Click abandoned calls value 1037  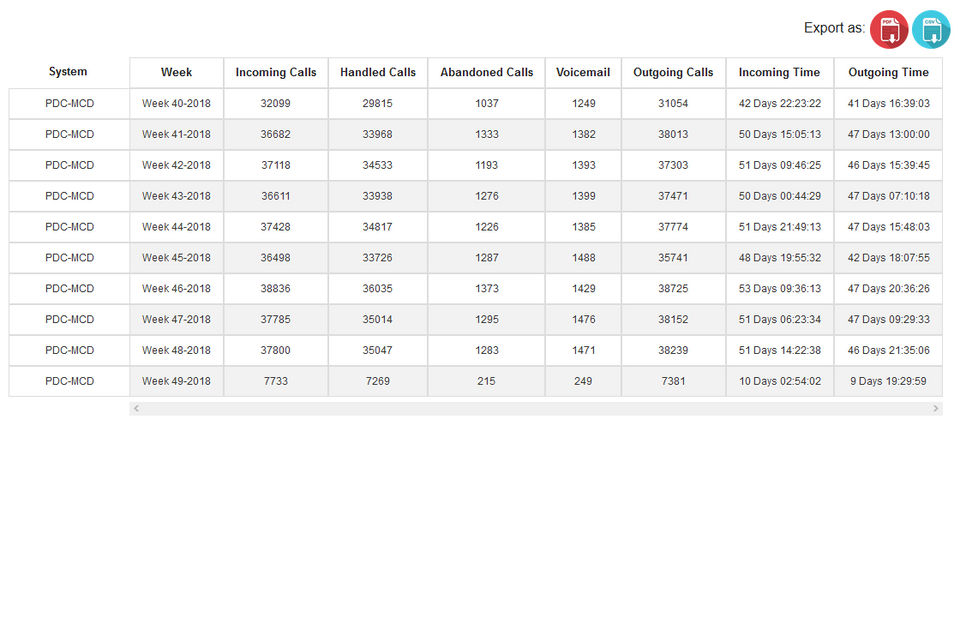[x=487, y=104]
